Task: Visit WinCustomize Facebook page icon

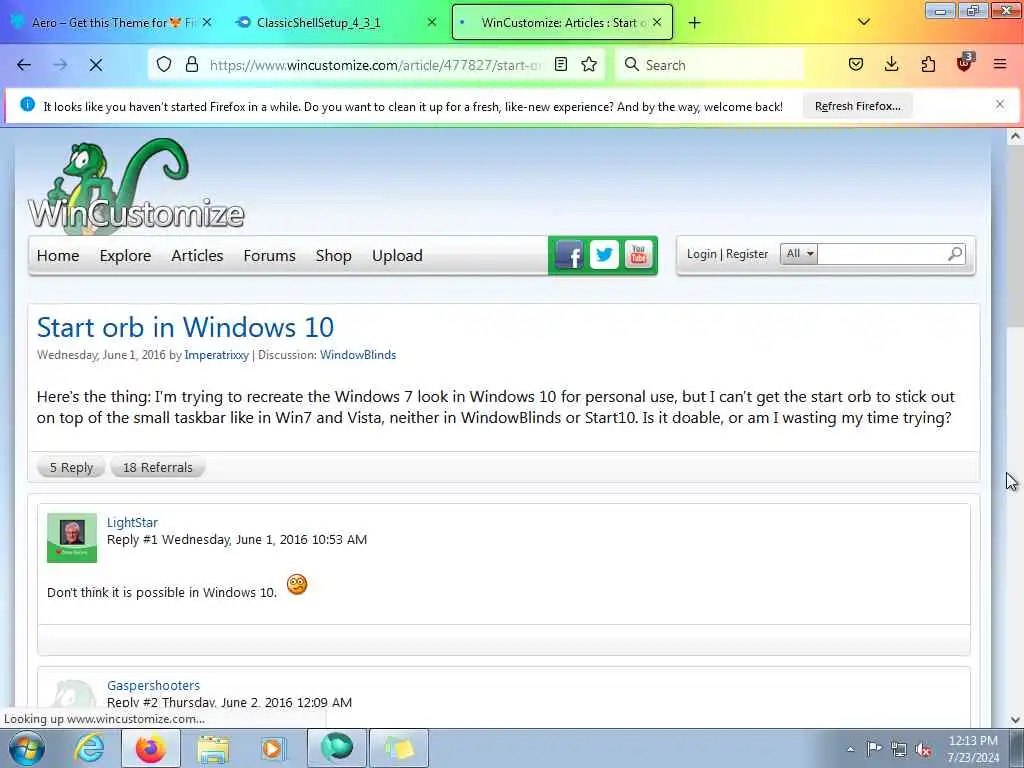Action: point(569,255)
